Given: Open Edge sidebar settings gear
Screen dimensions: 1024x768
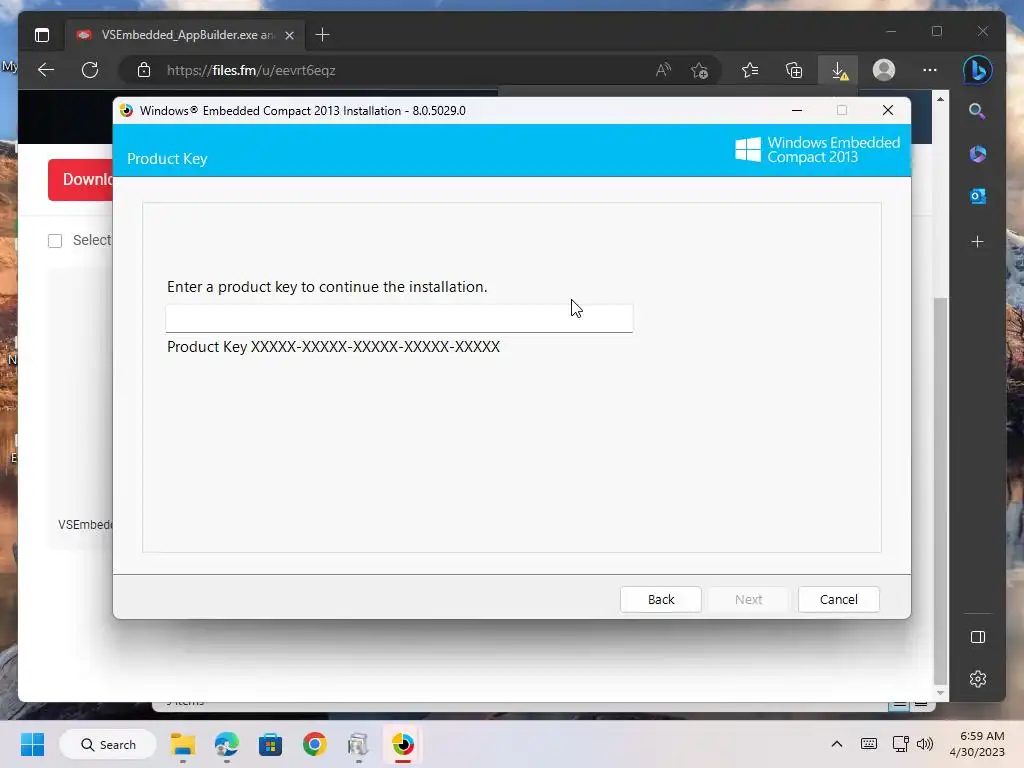Looking at the screenshot, I should click(x=978, y=679).
